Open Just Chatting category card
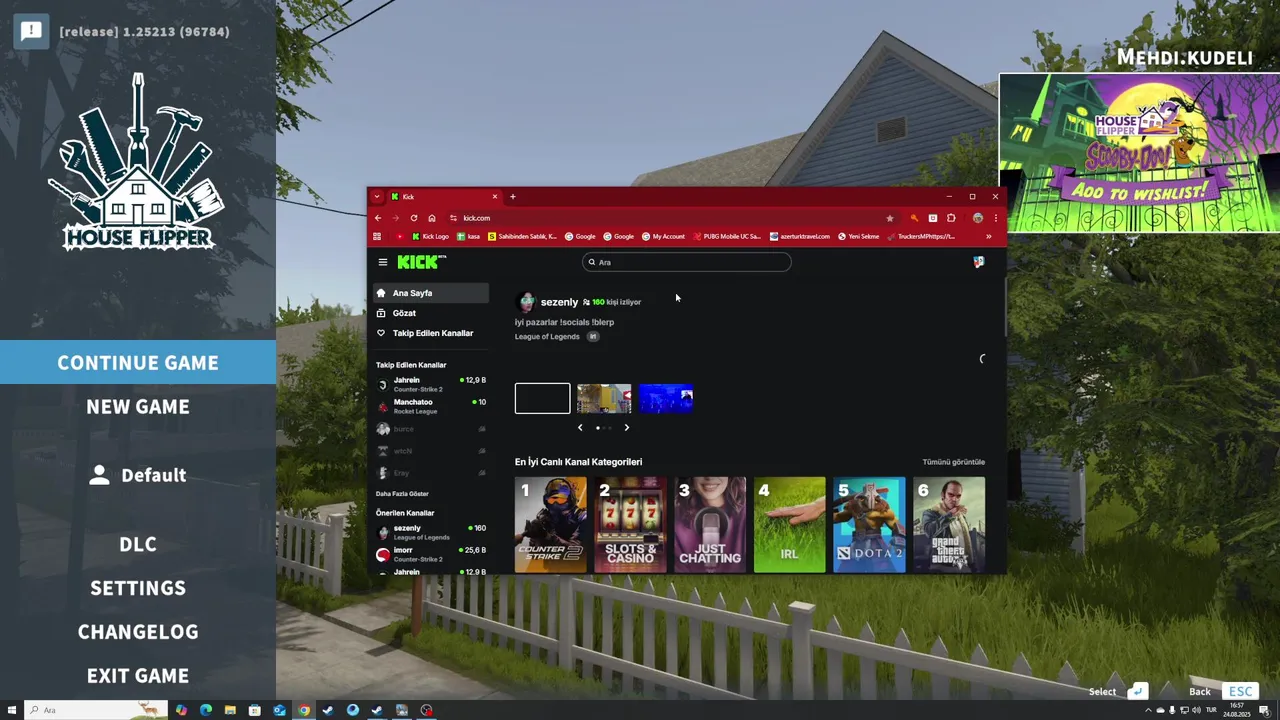This screenshot has height=720, width=1280. (710, 525)
